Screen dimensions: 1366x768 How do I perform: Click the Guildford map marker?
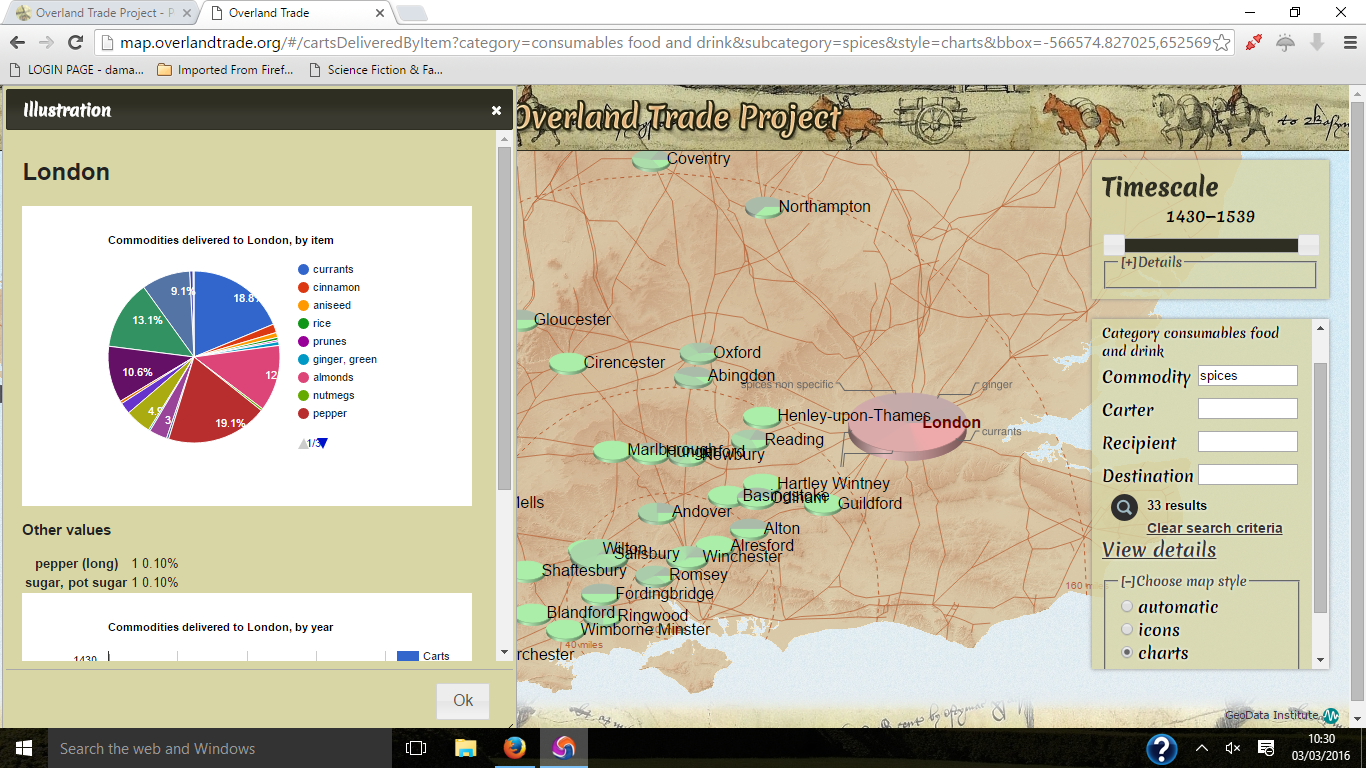point(823,505)
